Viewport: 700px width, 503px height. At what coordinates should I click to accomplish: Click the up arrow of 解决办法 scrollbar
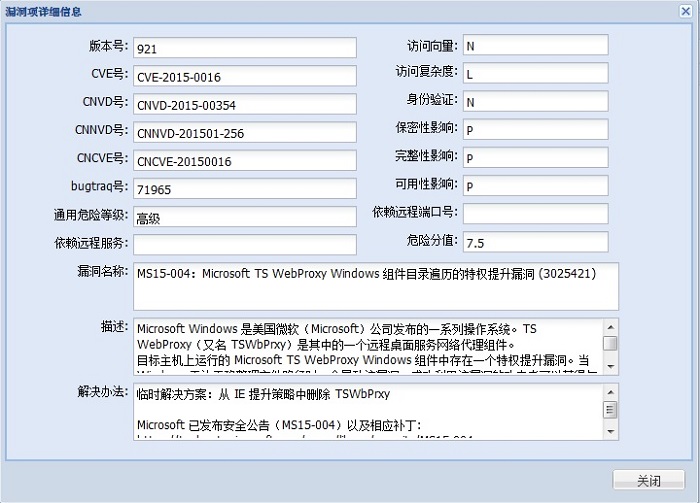tap(610, 392)
